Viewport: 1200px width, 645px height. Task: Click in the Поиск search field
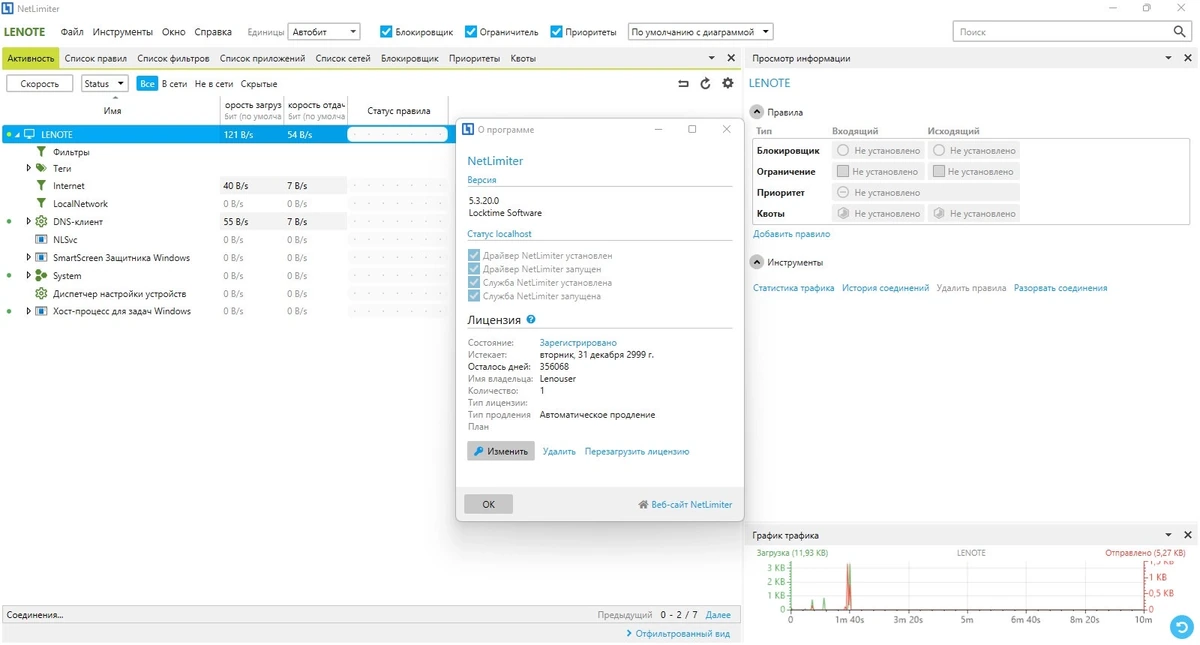pyautogui.click(x=1062, y=32)
